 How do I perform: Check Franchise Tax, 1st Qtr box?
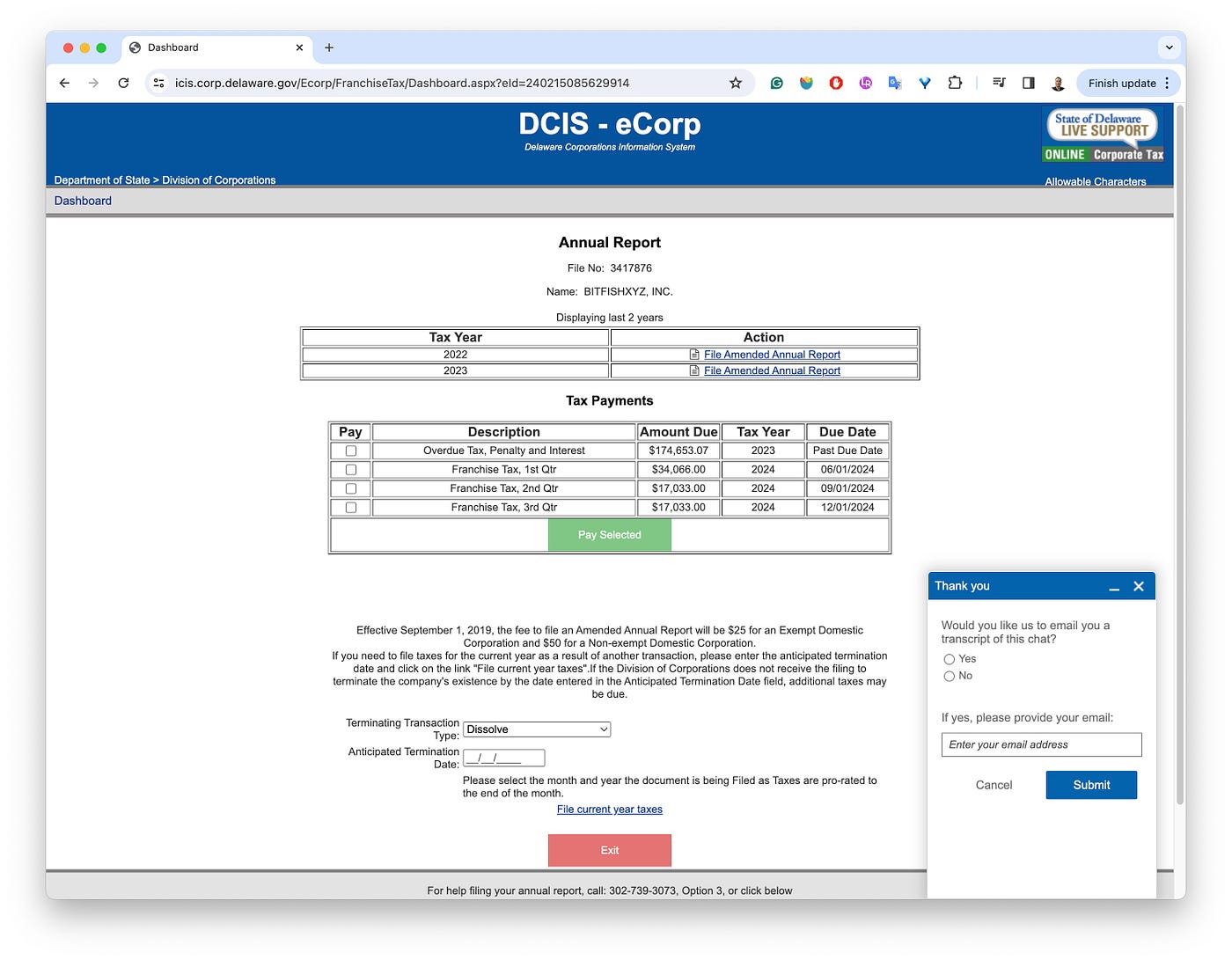[351, 470]
